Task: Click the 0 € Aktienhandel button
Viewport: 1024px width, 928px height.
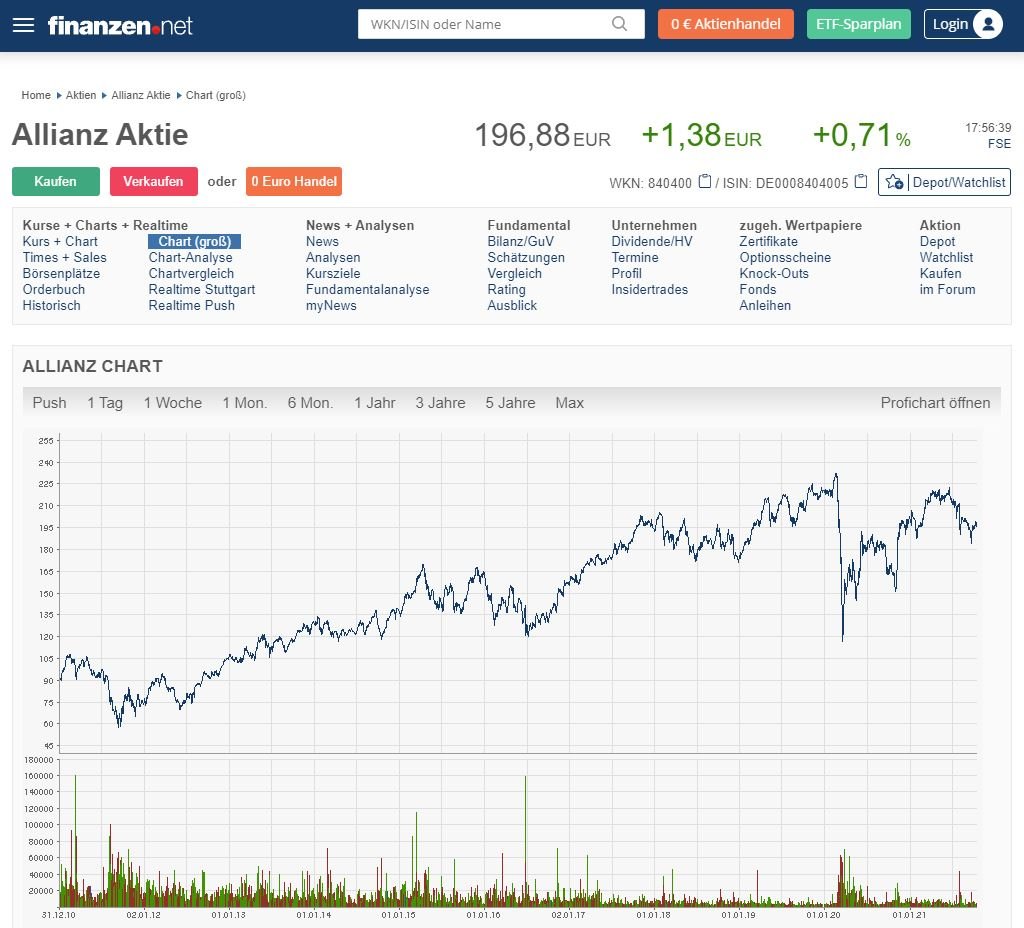Action: 726,24
